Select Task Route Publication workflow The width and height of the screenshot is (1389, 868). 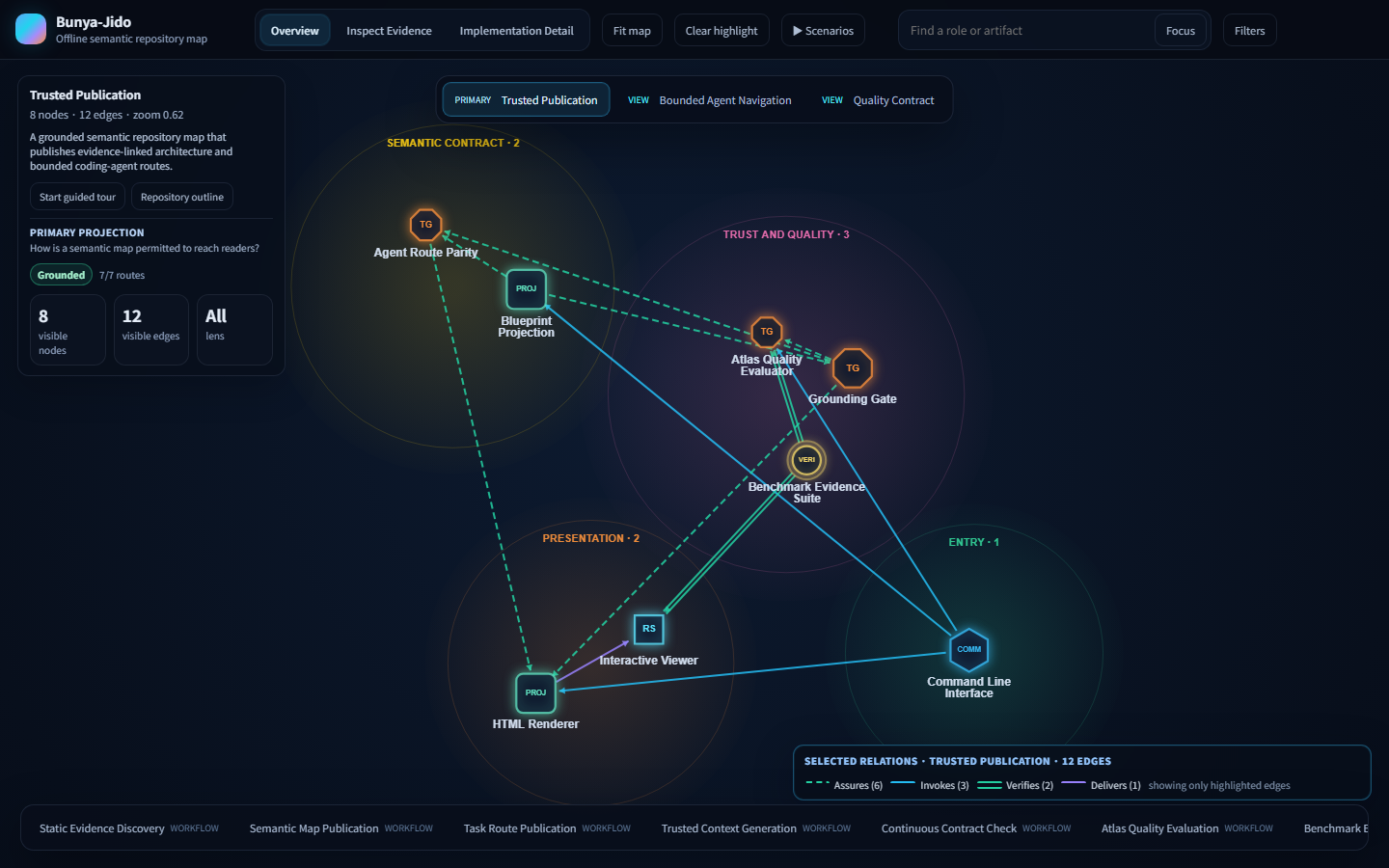tap(547, 828)
